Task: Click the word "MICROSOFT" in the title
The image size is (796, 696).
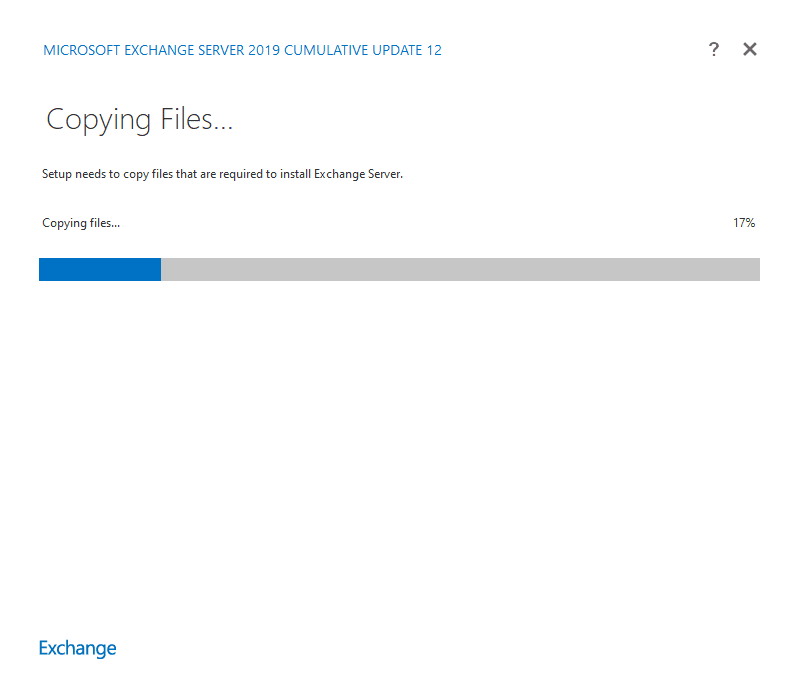Action: (x=80, y=50)
